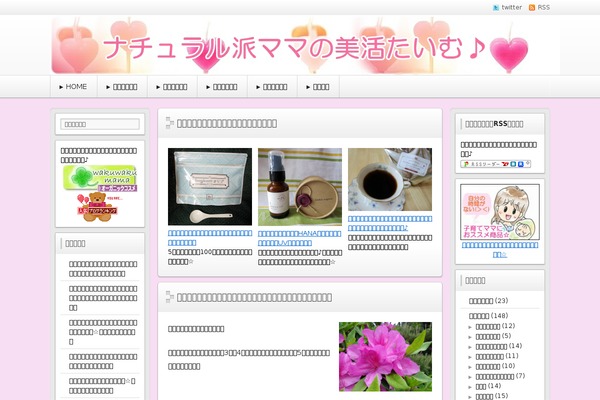Open the serum bottle product thumbnail
This screenshot has width=600, height=400.
click(x=300, y=187)
